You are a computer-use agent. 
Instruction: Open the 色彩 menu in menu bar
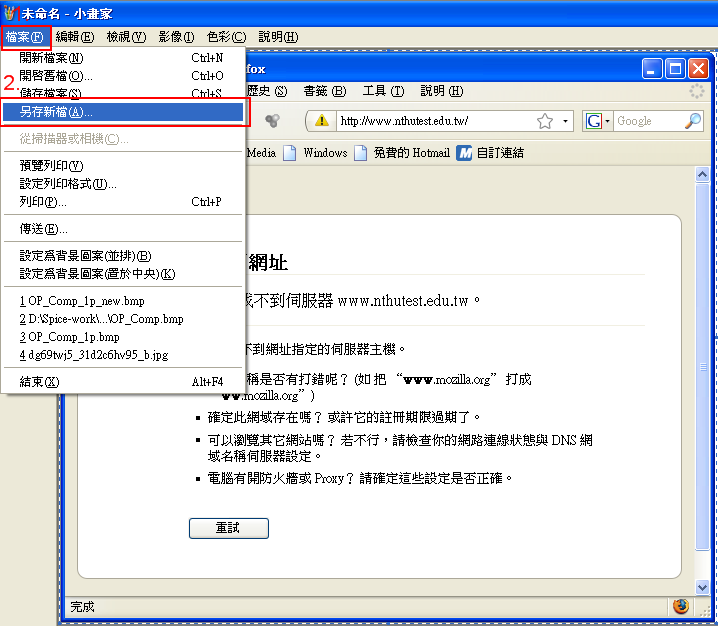click(225, 37)
